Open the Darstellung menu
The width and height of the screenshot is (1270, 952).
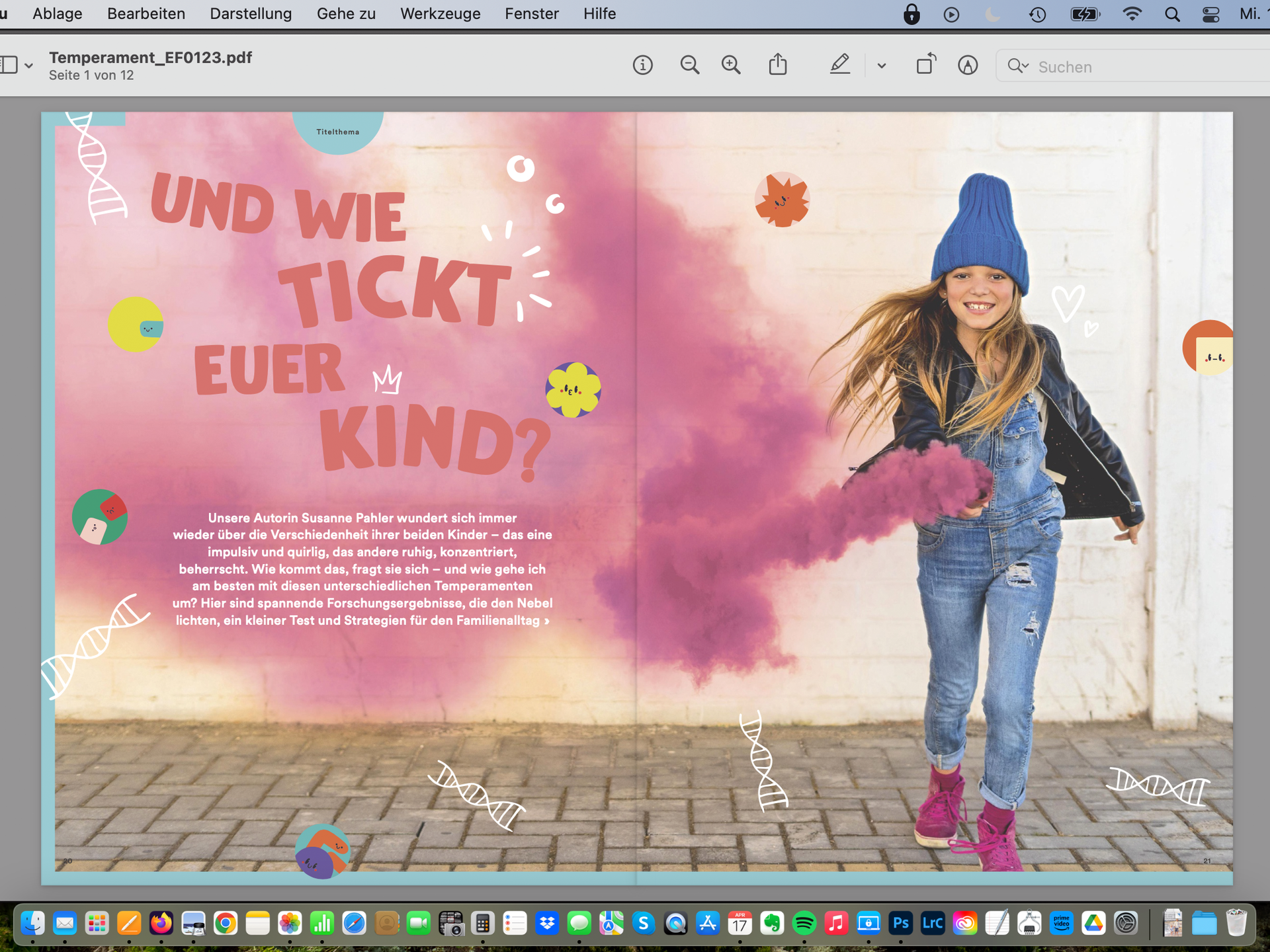[x=251, y=14]
